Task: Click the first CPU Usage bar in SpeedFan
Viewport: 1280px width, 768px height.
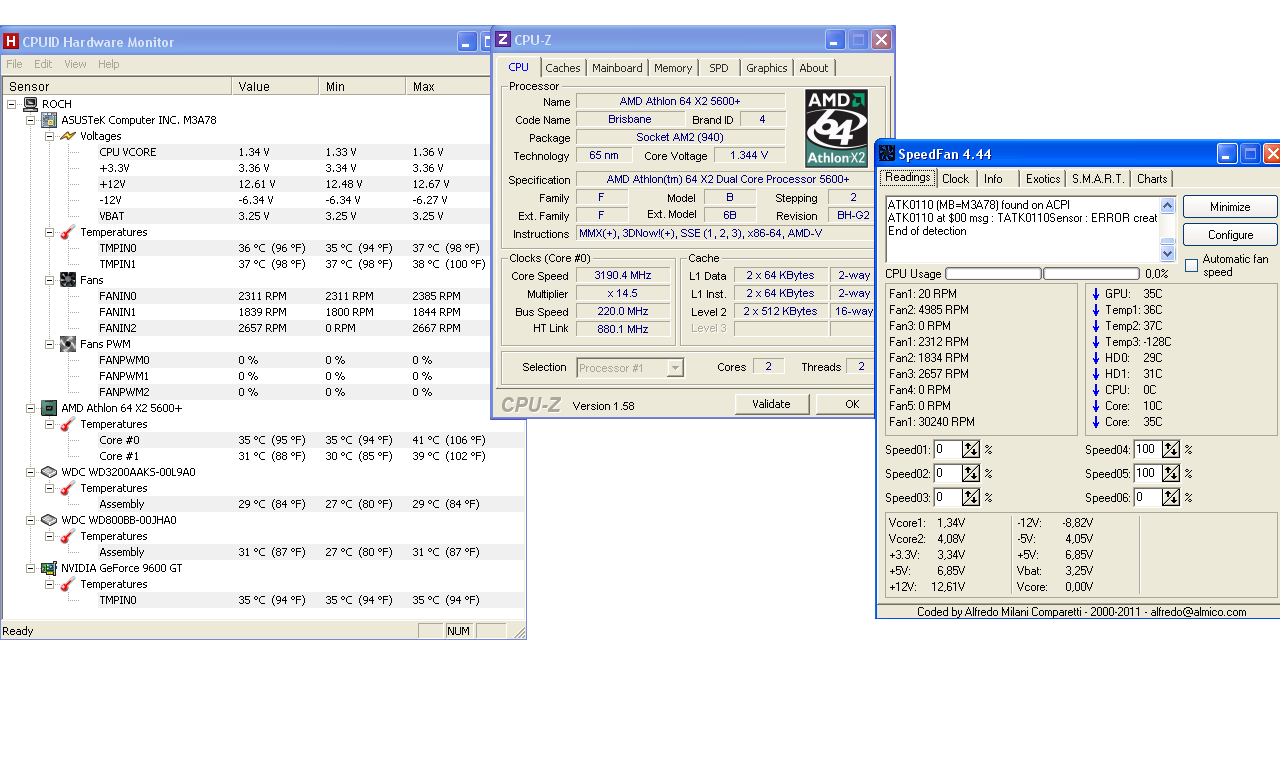Action: pos(994,274)
